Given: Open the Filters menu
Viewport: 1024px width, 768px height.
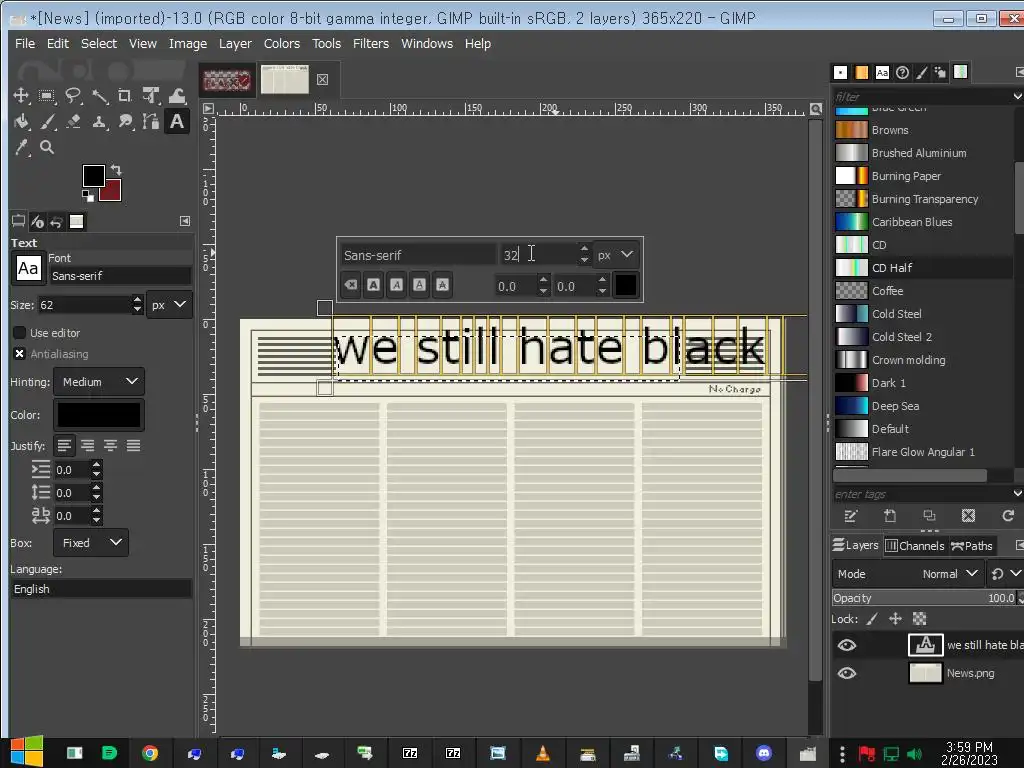Looking at the screenshot, I should point(371,44).
